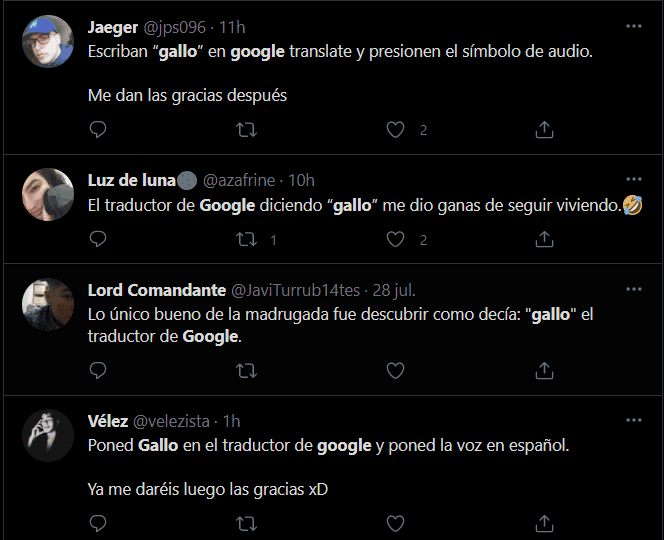Like Lord Comandante's tweet
664x540 pixels.
(395, 371)
